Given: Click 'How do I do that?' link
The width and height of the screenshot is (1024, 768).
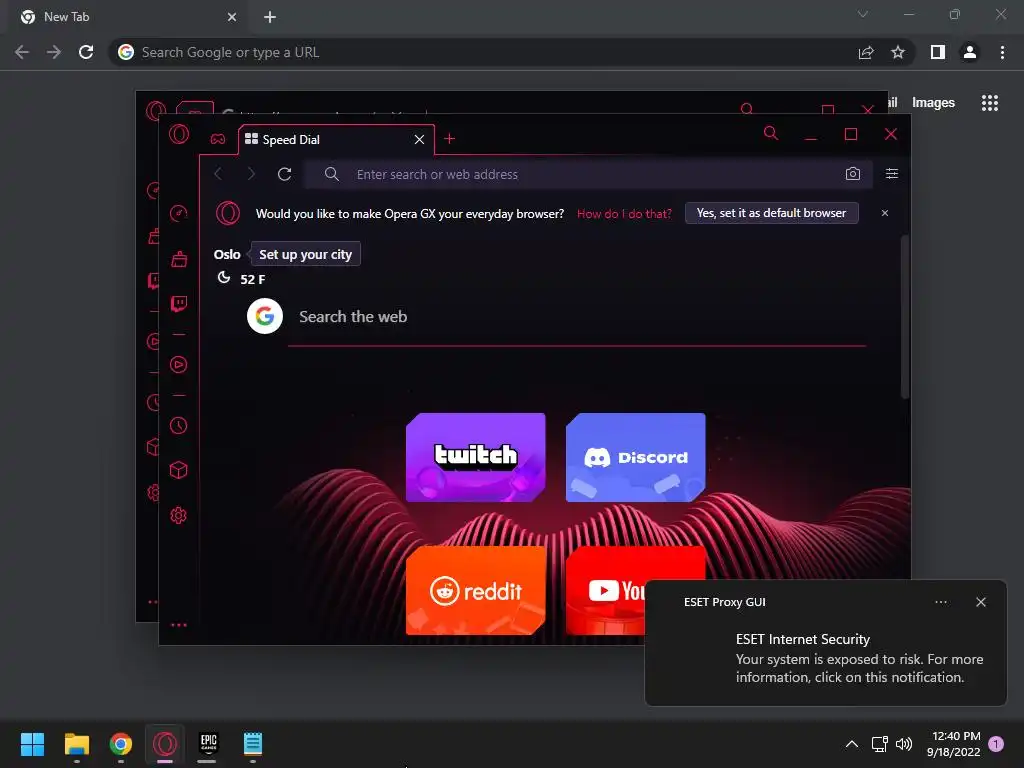Looking at the screenshot, I should [x=624, y=214].
